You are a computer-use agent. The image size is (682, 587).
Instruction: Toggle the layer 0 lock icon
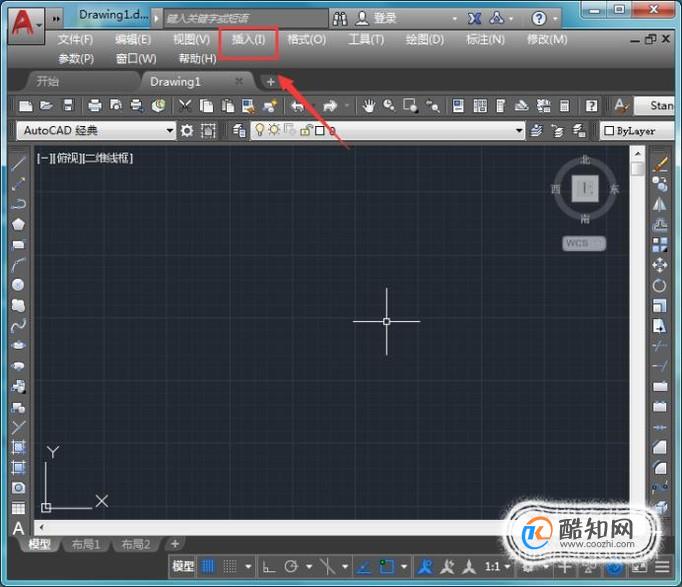click(306, 130)
